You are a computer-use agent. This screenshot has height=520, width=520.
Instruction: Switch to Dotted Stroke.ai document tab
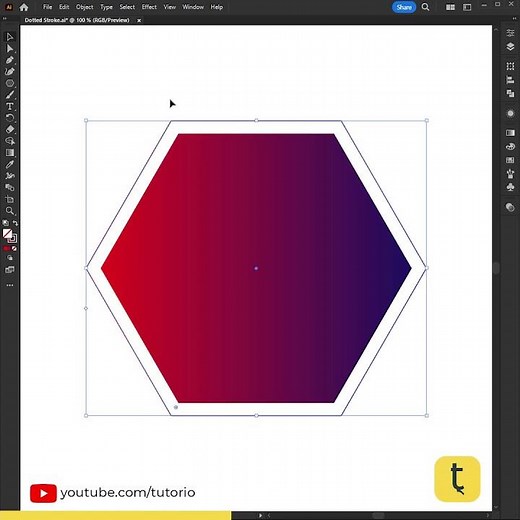(x=77, y=20)
